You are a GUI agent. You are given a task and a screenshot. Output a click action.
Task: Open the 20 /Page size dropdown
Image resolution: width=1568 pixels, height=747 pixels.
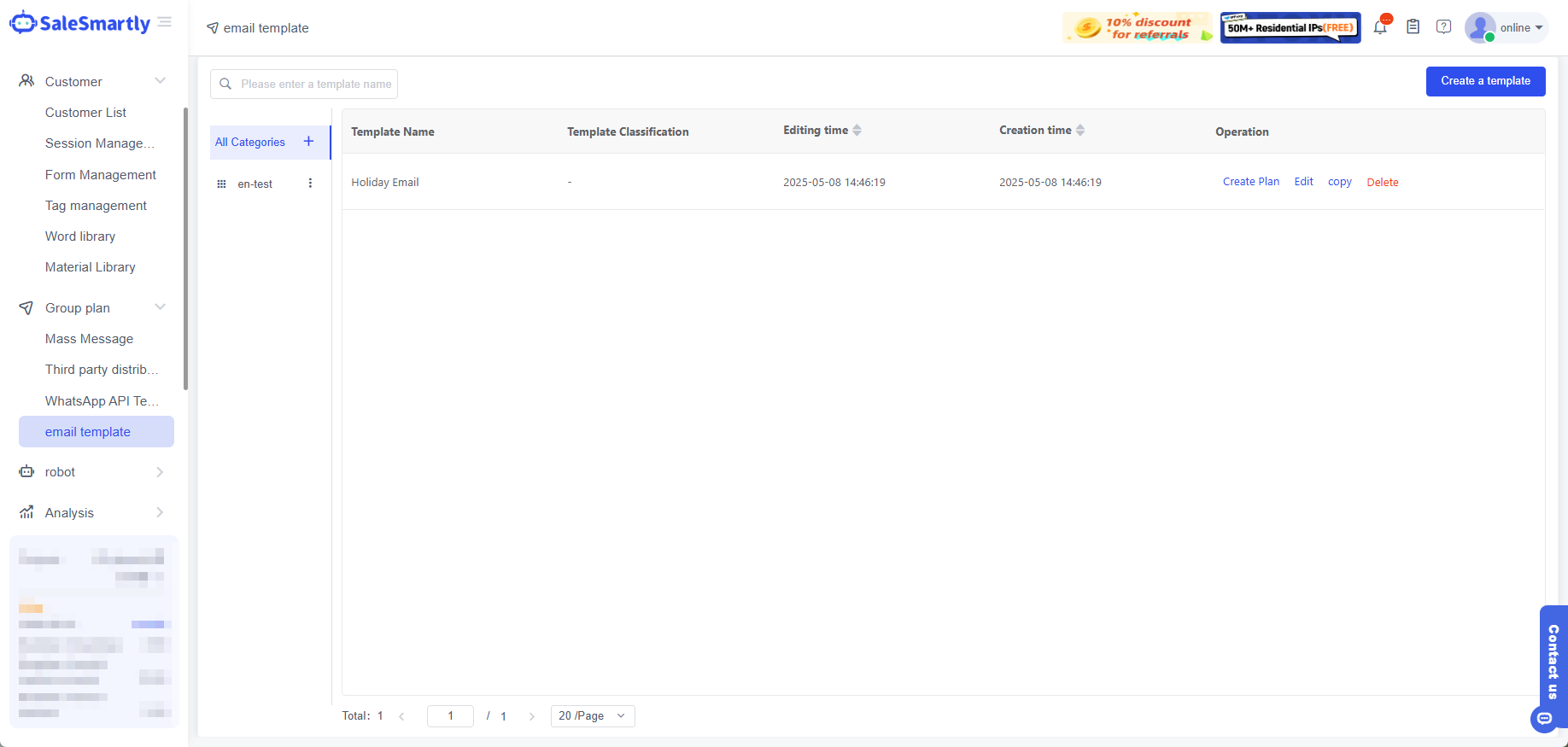[593, 716]
